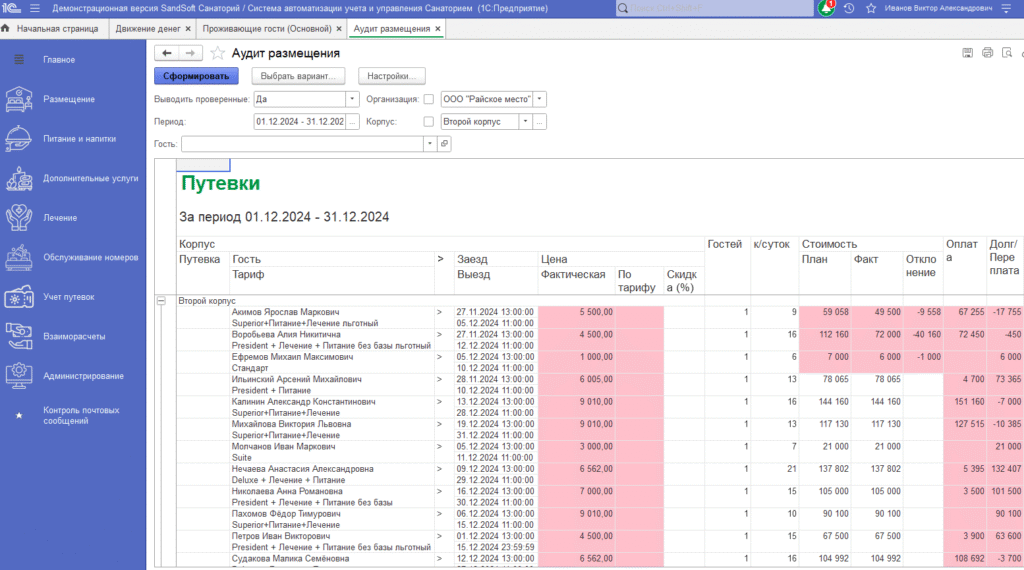Open the notifications bell icon

(826, 8)
